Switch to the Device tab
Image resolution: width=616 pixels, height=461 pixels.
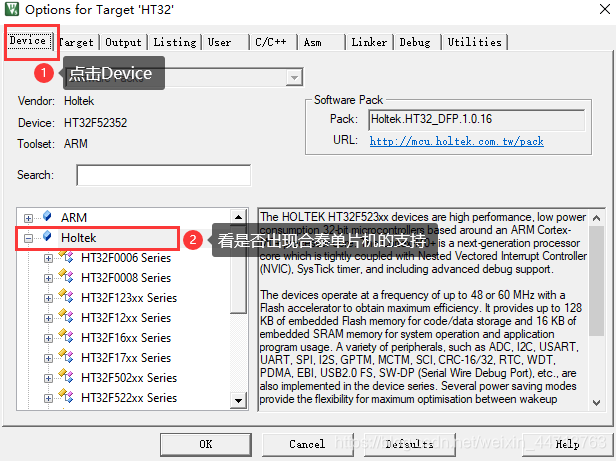[x=30, y=41]
